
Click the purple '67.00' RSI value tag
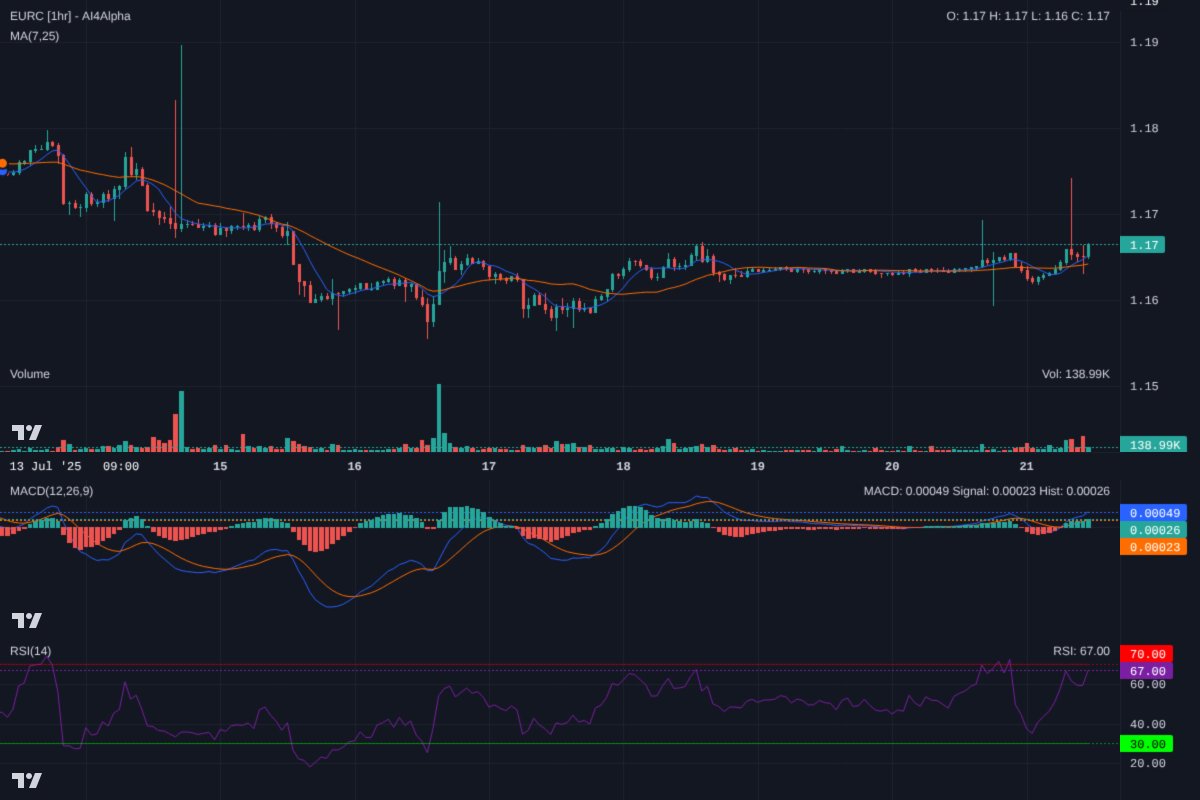[1147, 671]
